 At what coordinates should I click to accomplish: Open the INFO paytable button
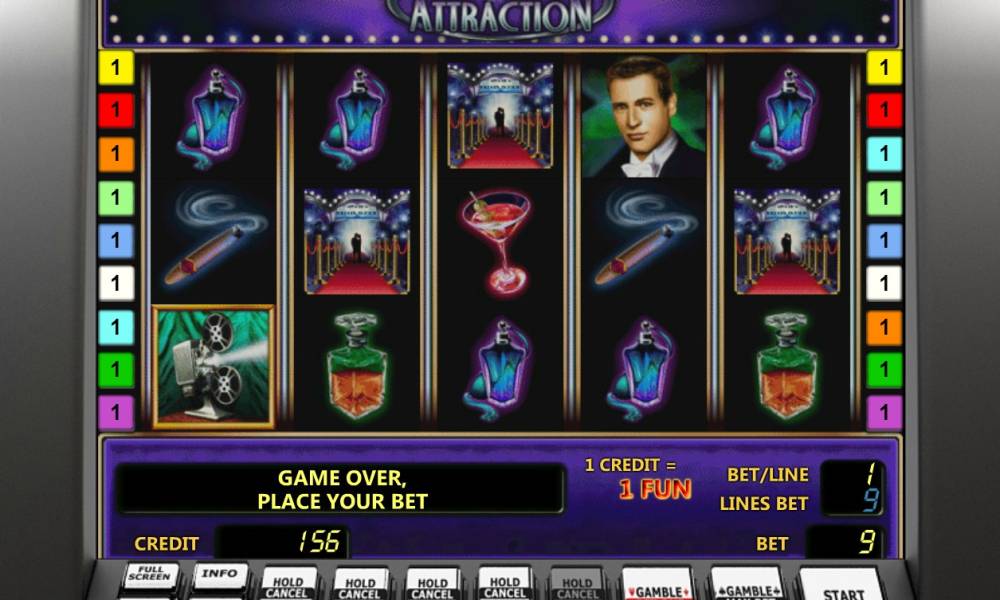tap(220, 576)
